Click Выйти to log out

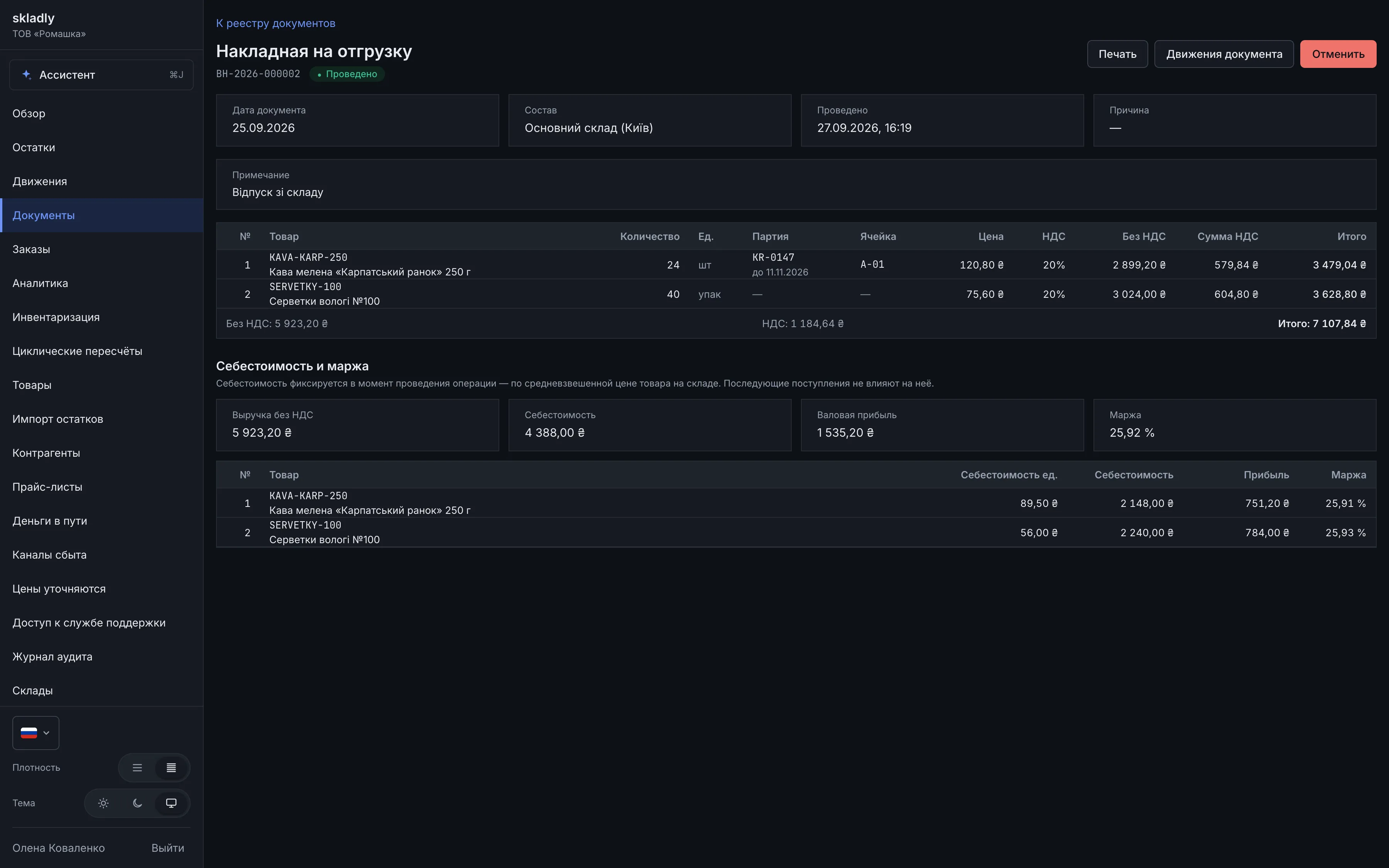click(167, 848)
